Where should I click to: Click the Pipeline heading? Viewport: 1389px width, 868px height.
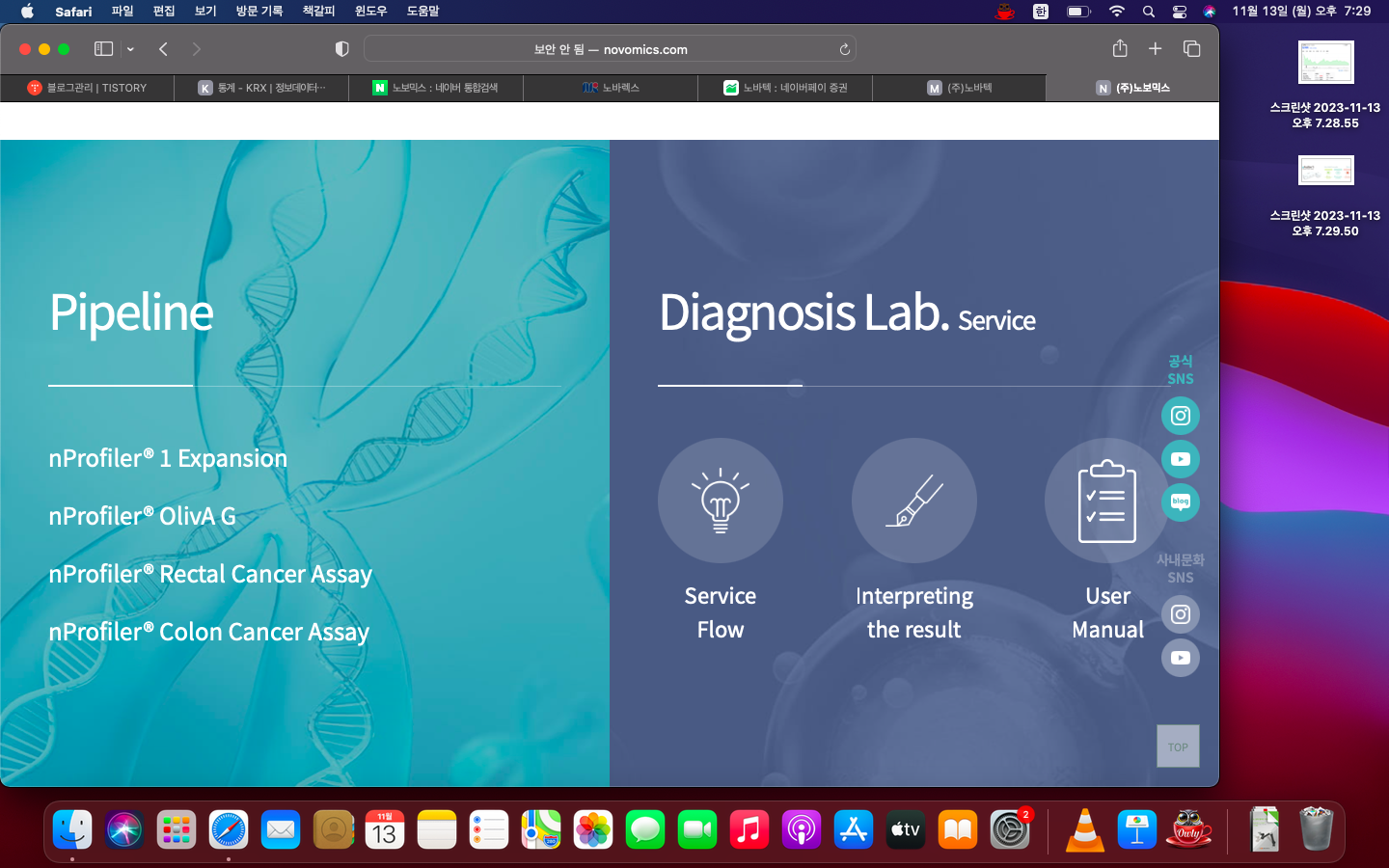[x=131, y=312]
